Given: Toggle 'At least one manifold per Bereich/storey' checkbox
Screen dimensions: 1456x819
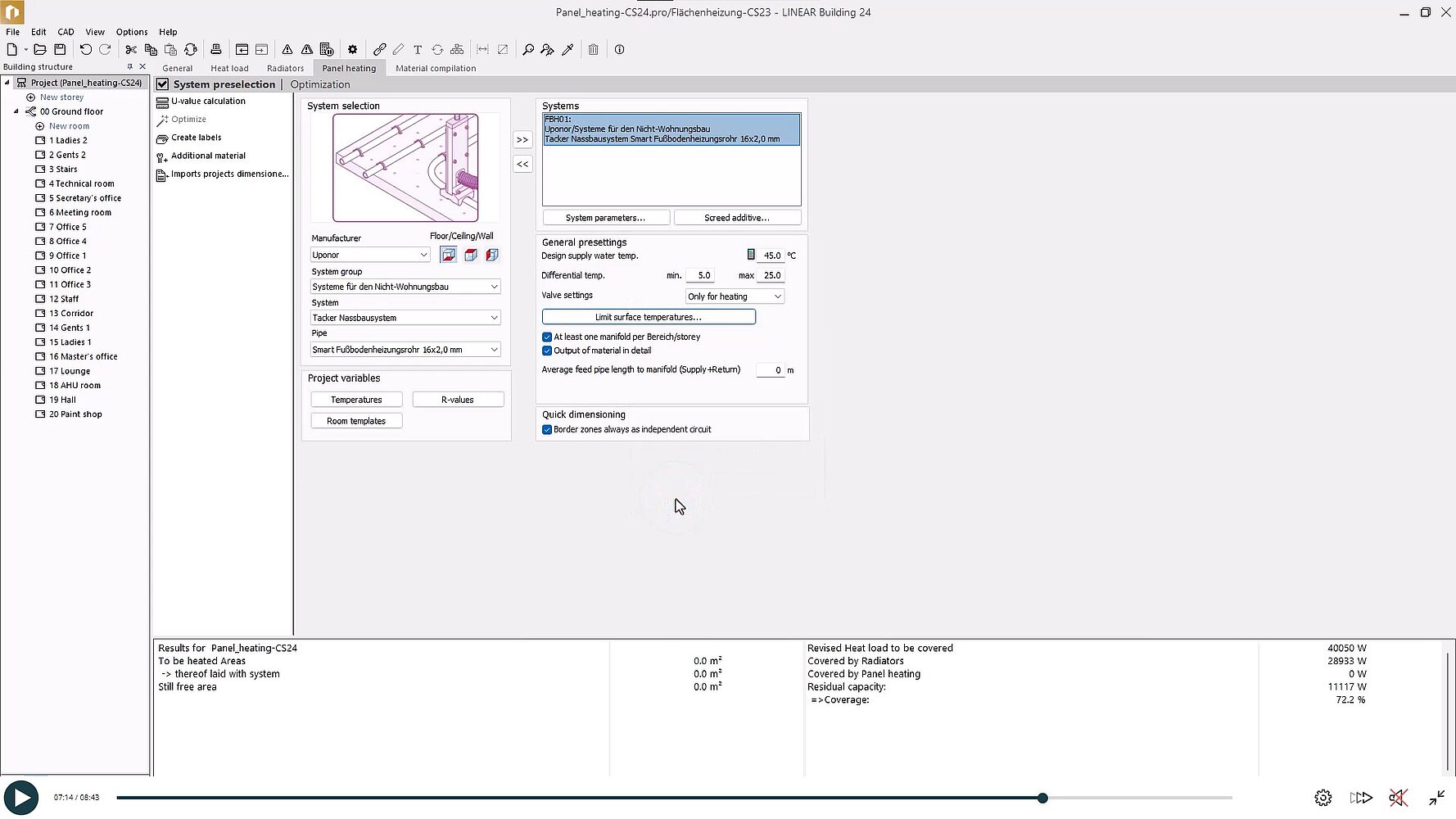Looking at the screenshot, I should coord(547,337).
